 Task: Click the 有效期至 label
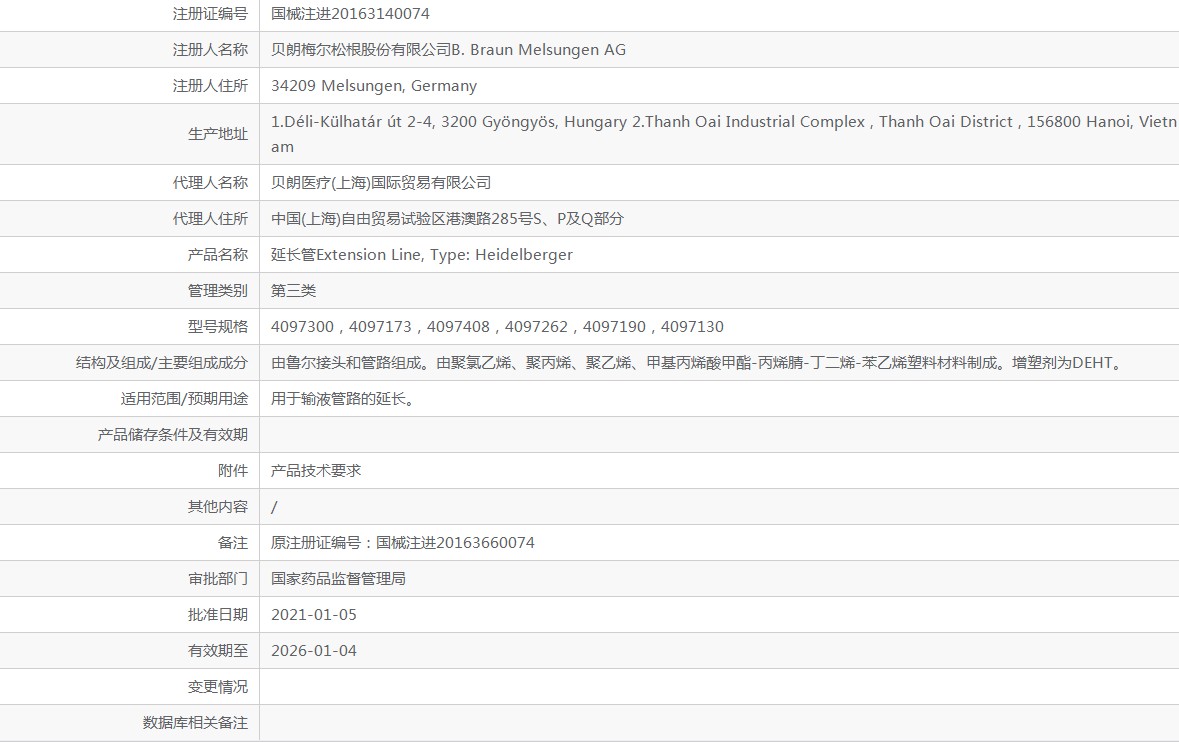[x=217, y=651]
